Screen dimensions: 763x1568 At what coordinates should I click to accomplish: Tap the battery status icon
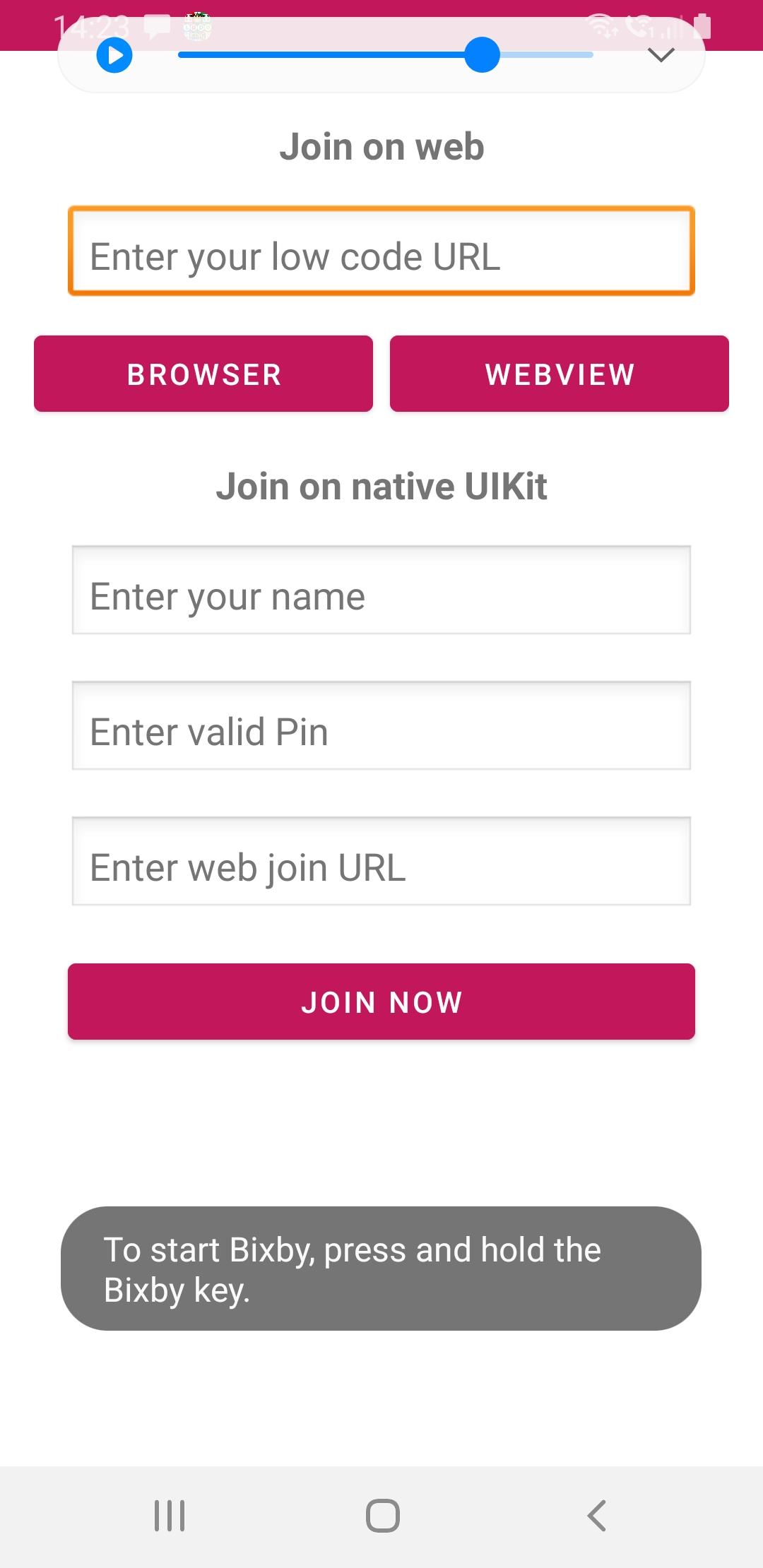702,26
